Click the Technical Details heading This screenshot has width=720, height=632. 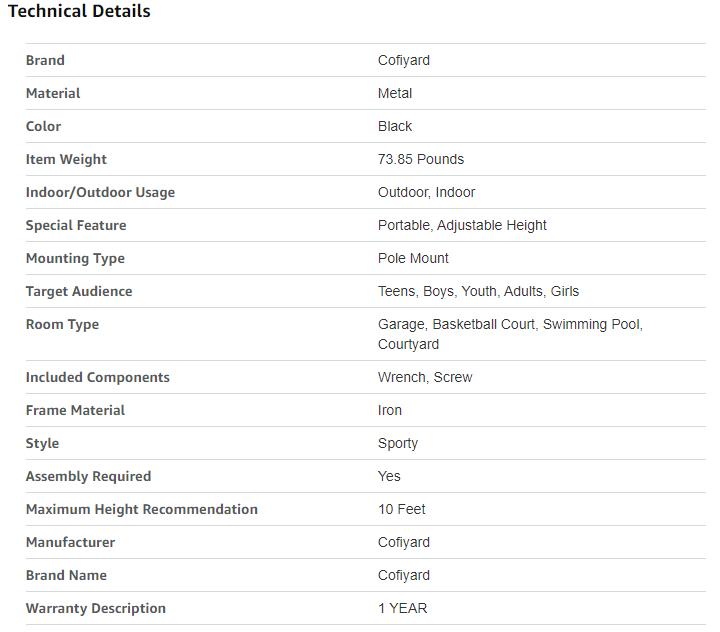(79, 11)
